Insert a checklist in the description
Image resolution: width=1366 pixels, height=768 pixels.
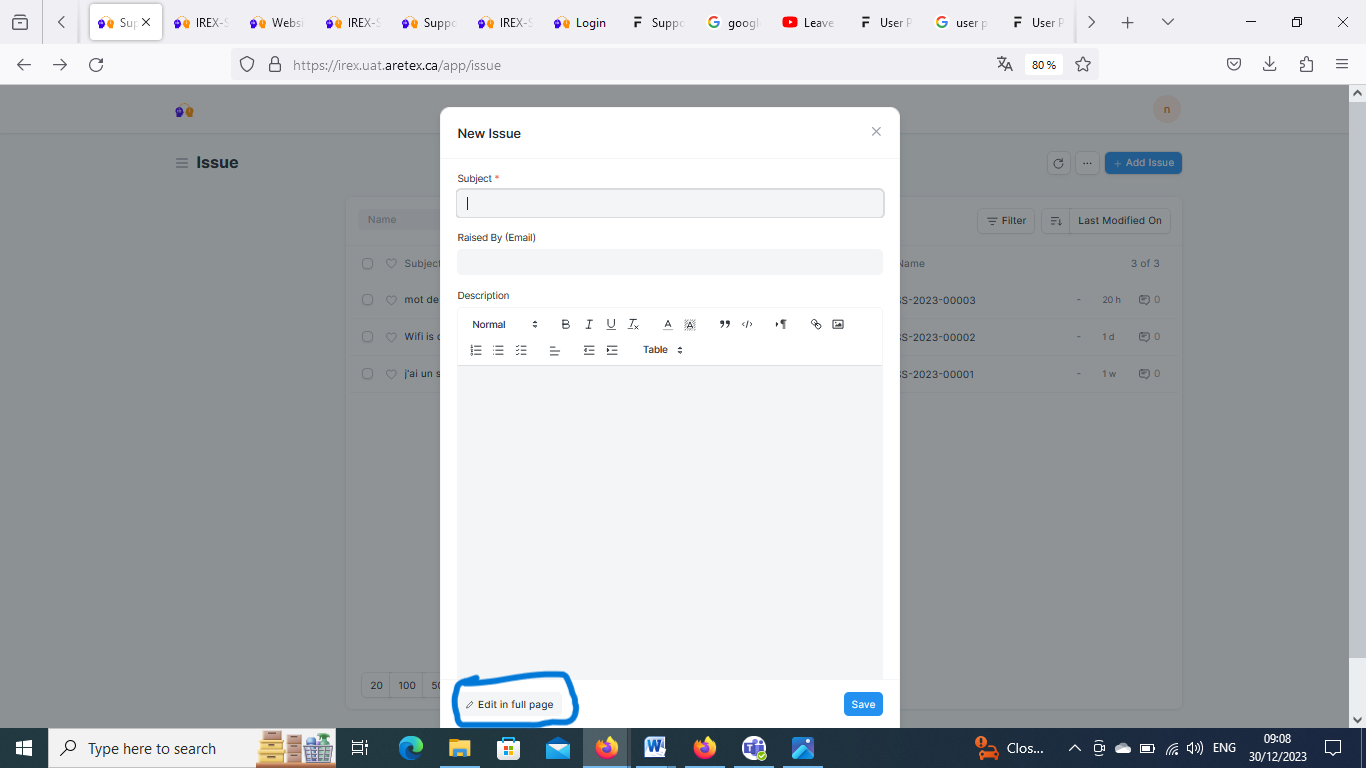tap(521, 350)
